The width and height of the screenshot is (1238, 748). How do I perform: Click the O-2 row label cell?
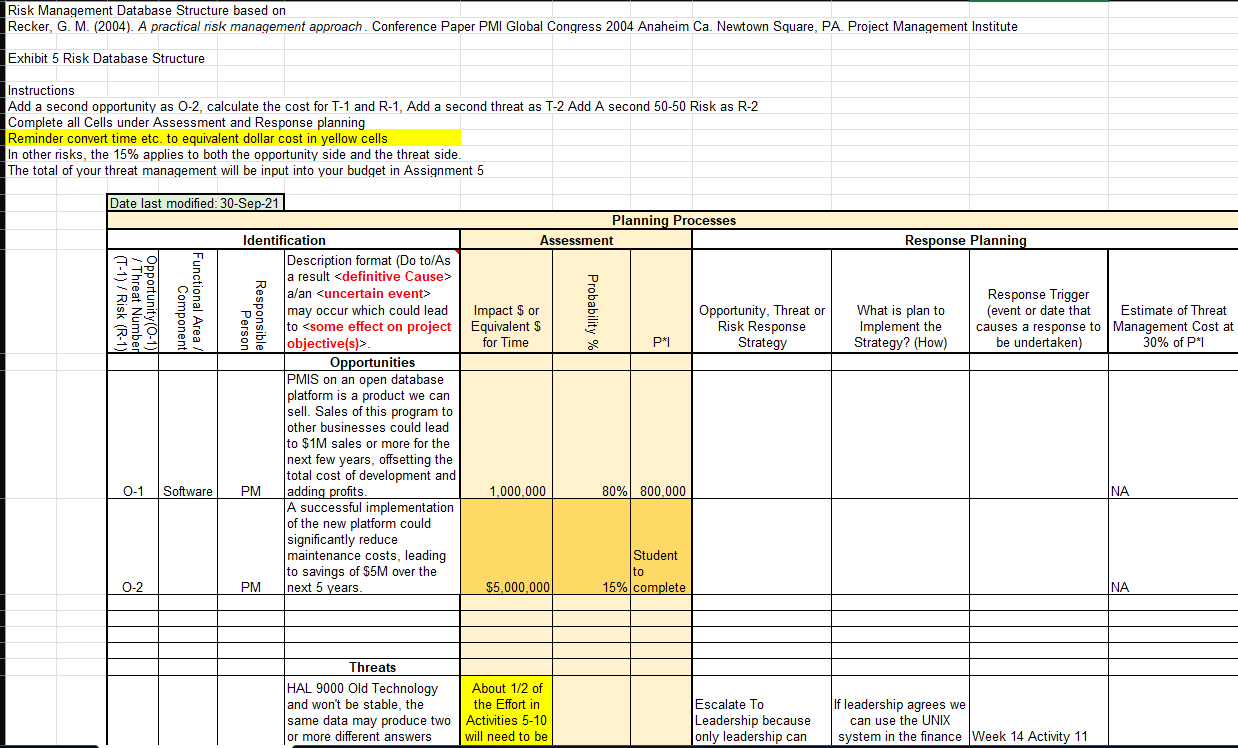[x=132, y=588]
